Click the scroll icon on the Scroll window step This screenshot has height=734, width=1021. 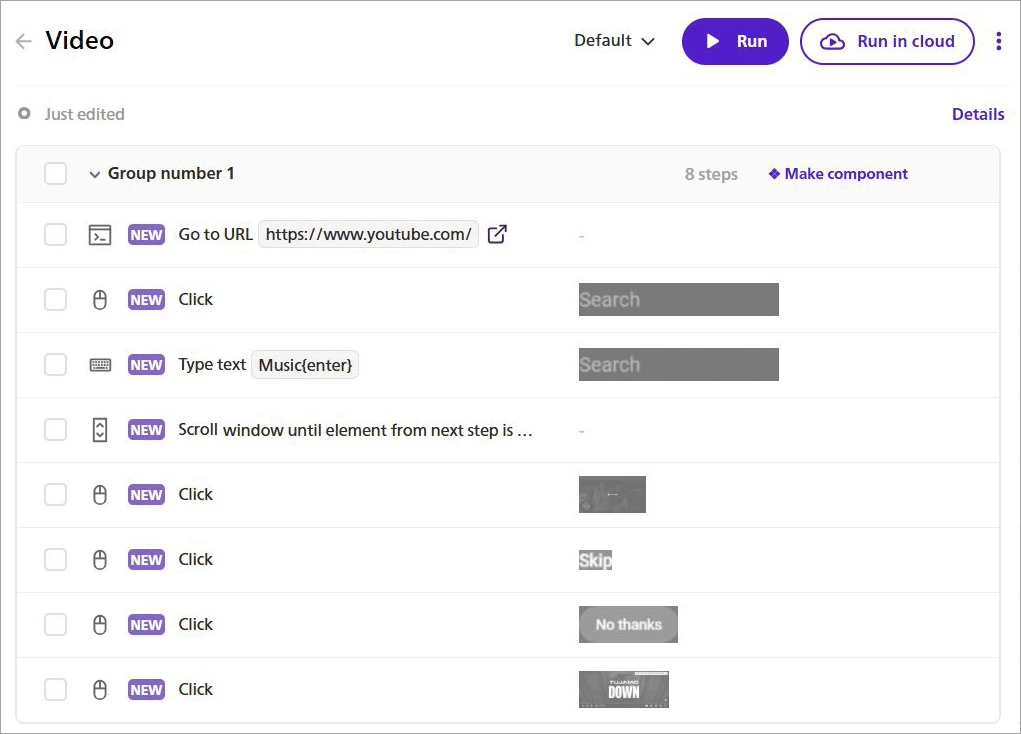pyautogui.click(x=100, y=429)
